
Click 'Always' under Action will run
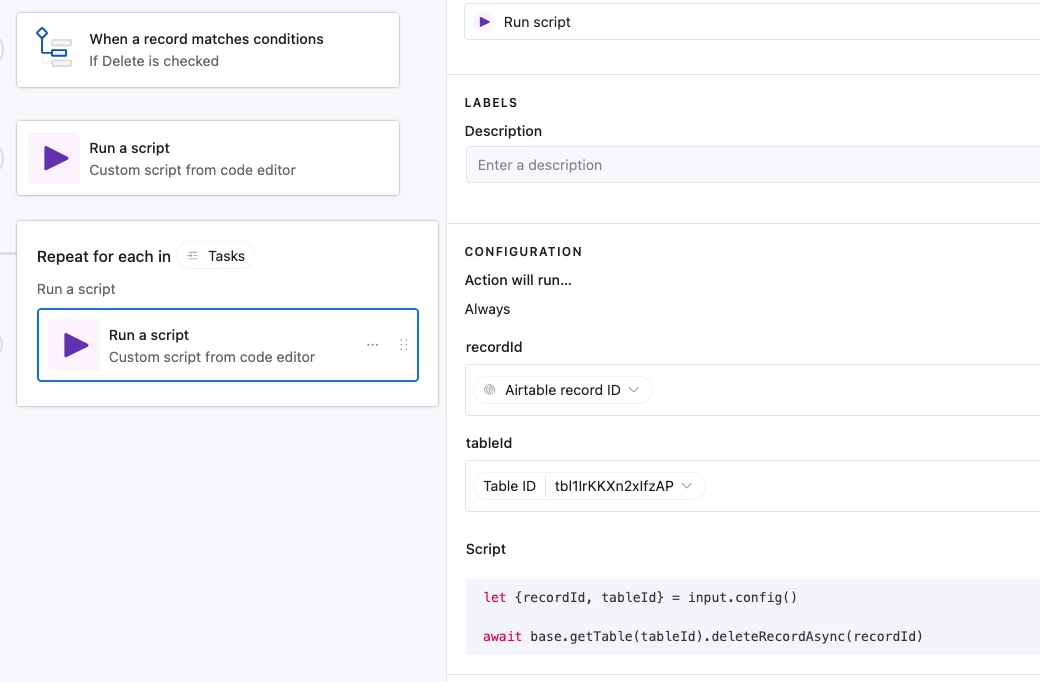pos(488,309)
